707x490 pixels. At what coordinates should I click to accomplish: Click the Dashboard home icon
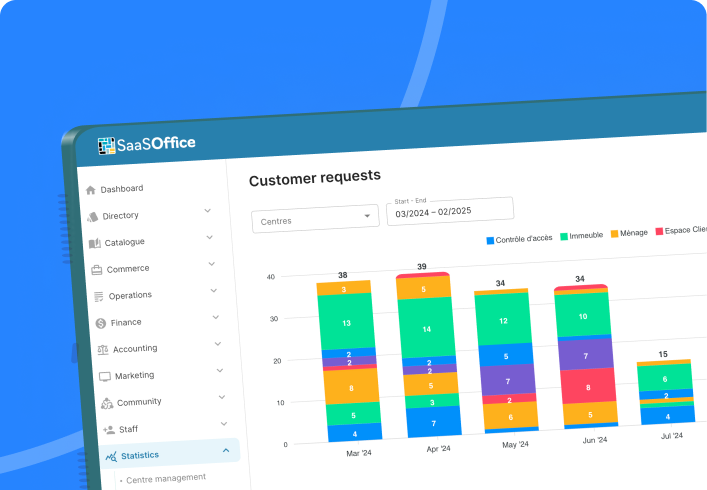[x=91, y=190]
